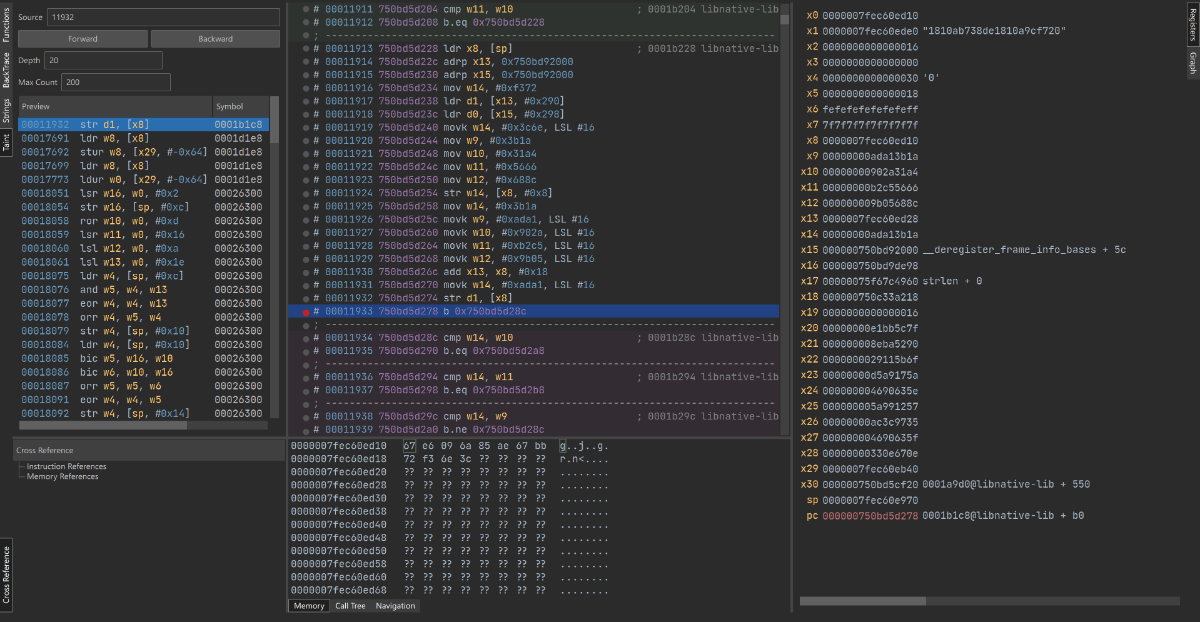
Task: Select taint row 00018092 str w4
Action: [143, 413]
